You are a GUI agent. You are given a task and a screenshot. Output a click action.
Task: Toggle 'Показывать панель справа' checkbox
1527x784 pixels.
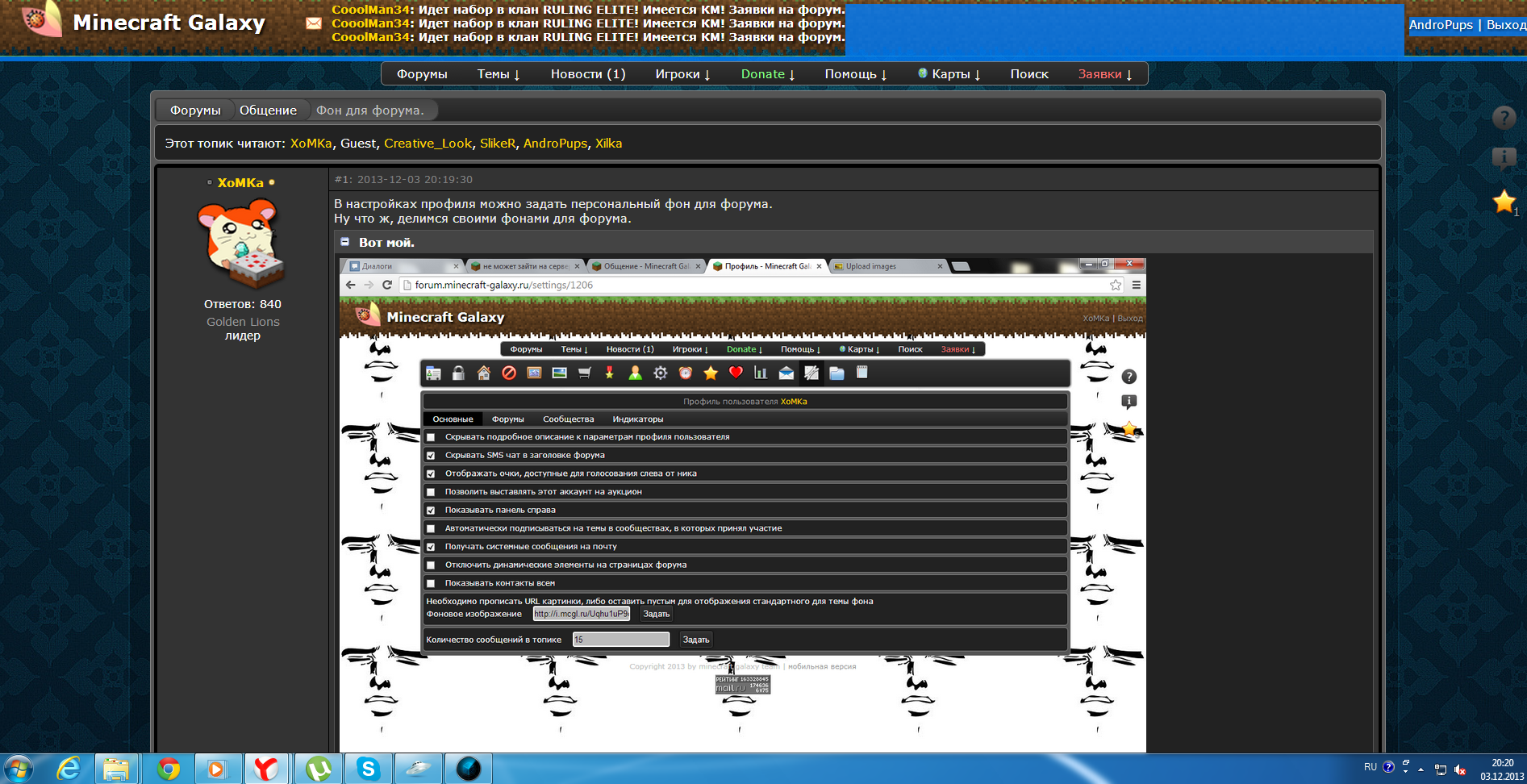pos(431,511)
